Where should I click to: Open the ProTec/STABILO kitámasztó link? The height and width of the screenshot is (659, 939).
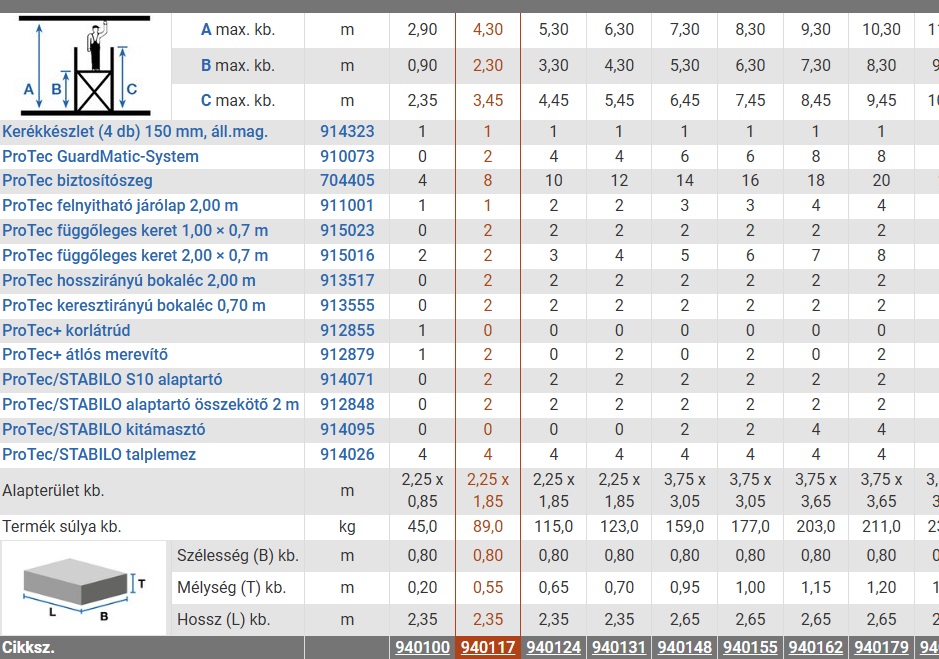(x=104, y=430)
